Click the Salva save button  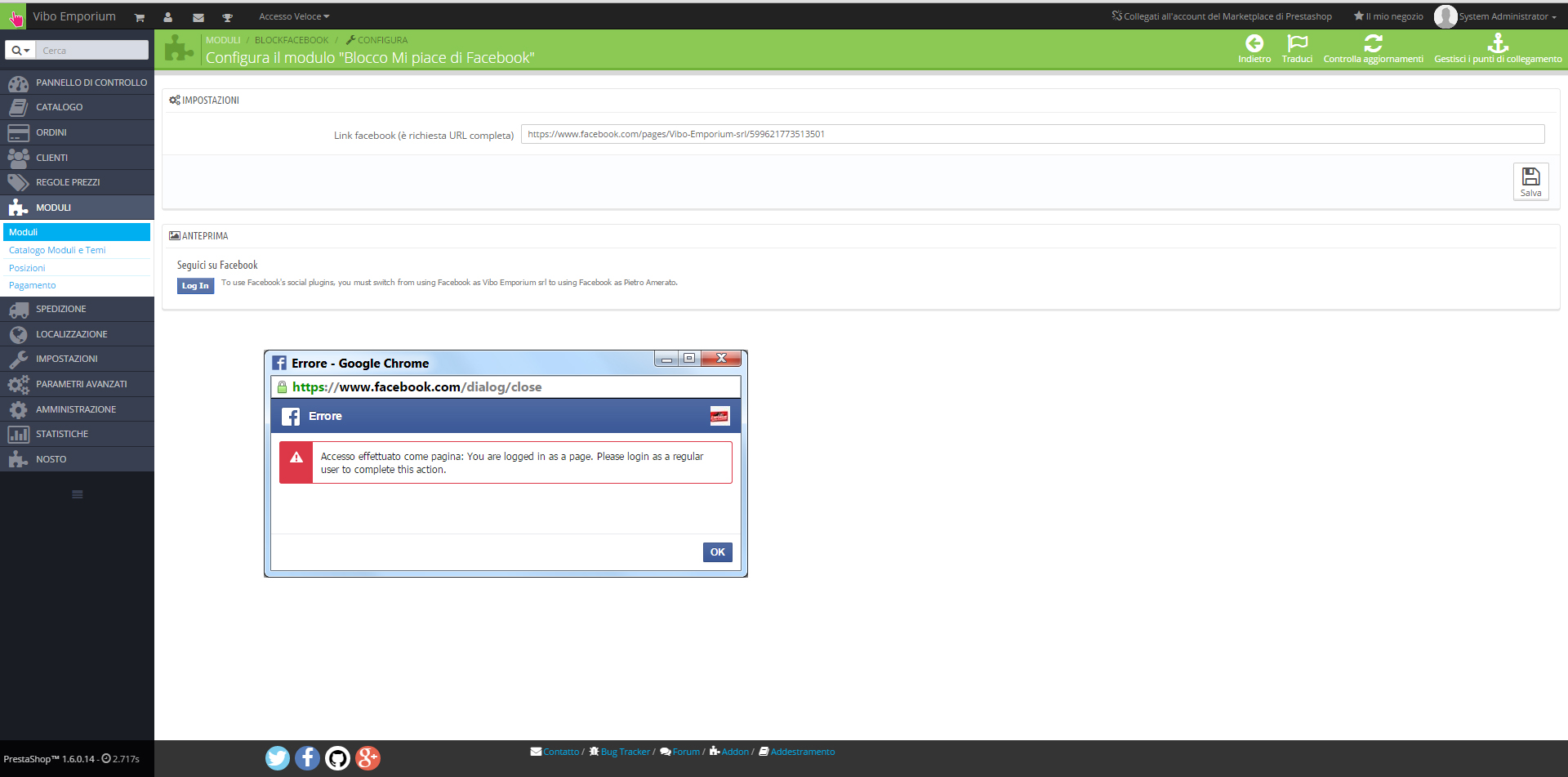tap(1530, 181)
